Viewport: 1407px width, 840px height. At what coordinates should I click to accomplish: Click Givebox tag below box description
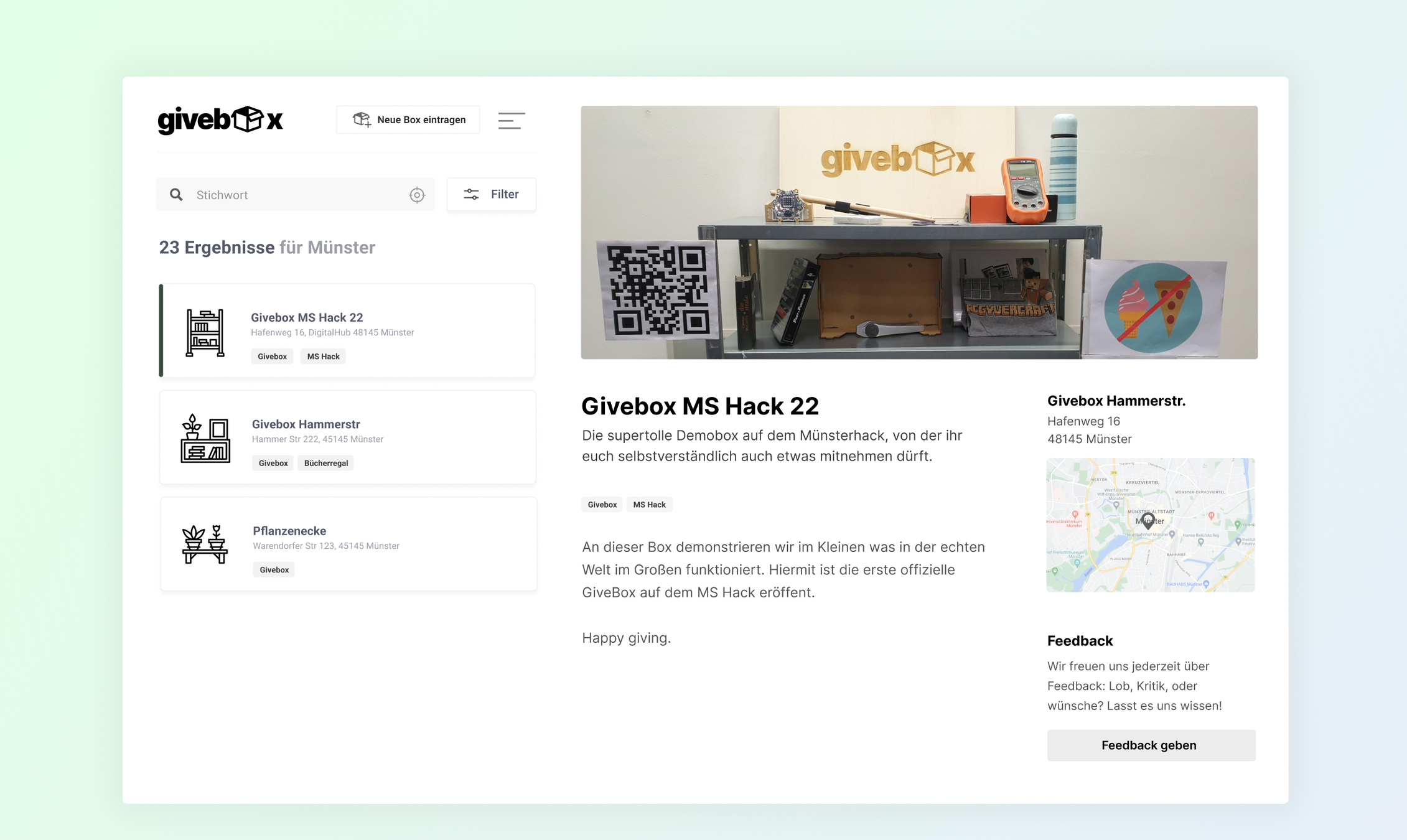click(602, 505)
